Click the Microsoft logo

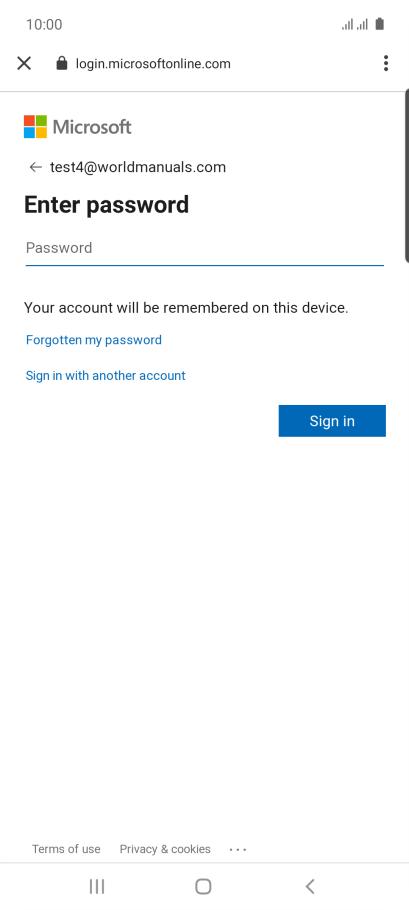pos(78,127)
